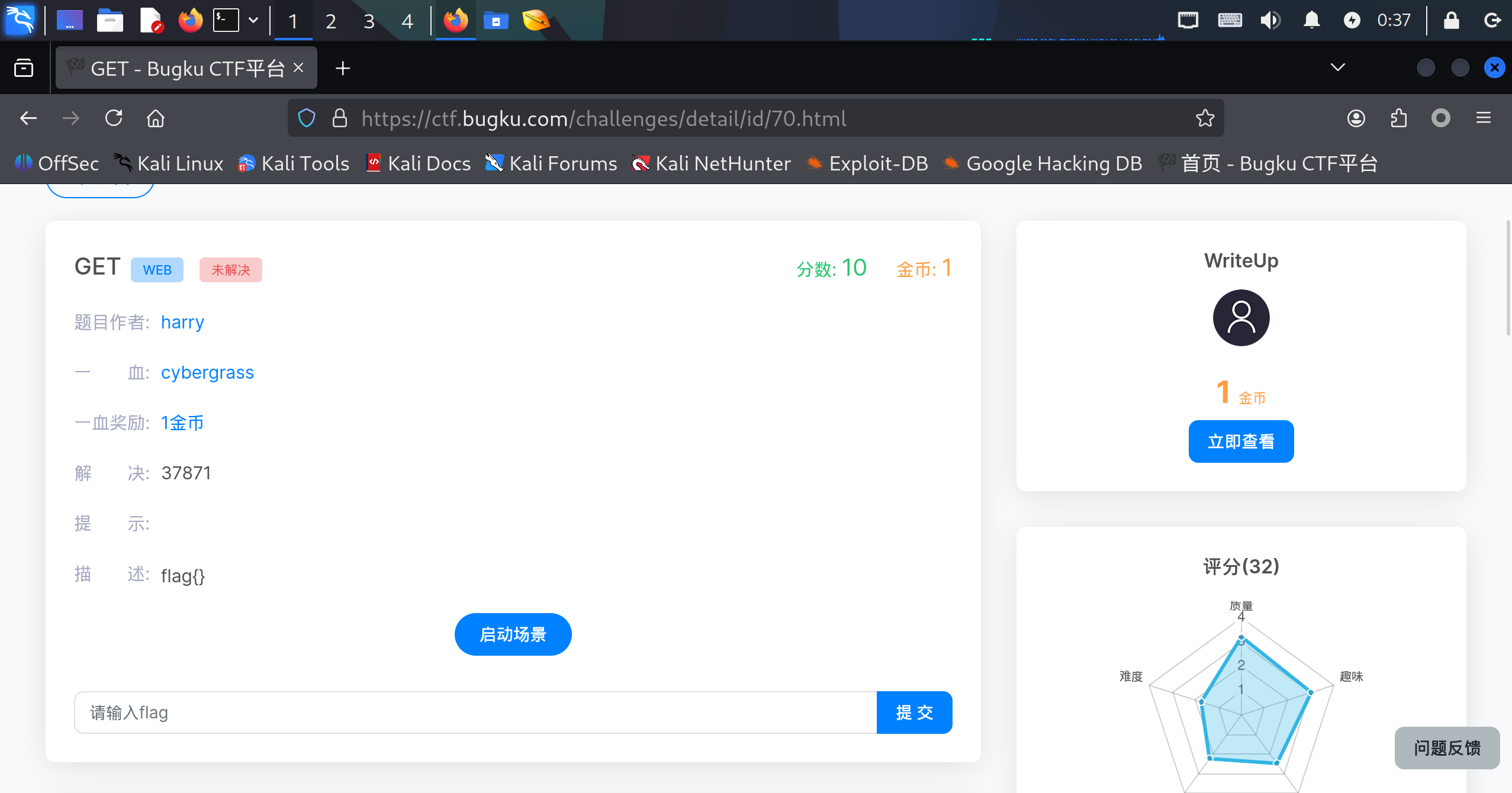The image size is (1512, 793).
Task: Submit the flag with 提 交
Action: pyautogui.click(x=915, y=713)
